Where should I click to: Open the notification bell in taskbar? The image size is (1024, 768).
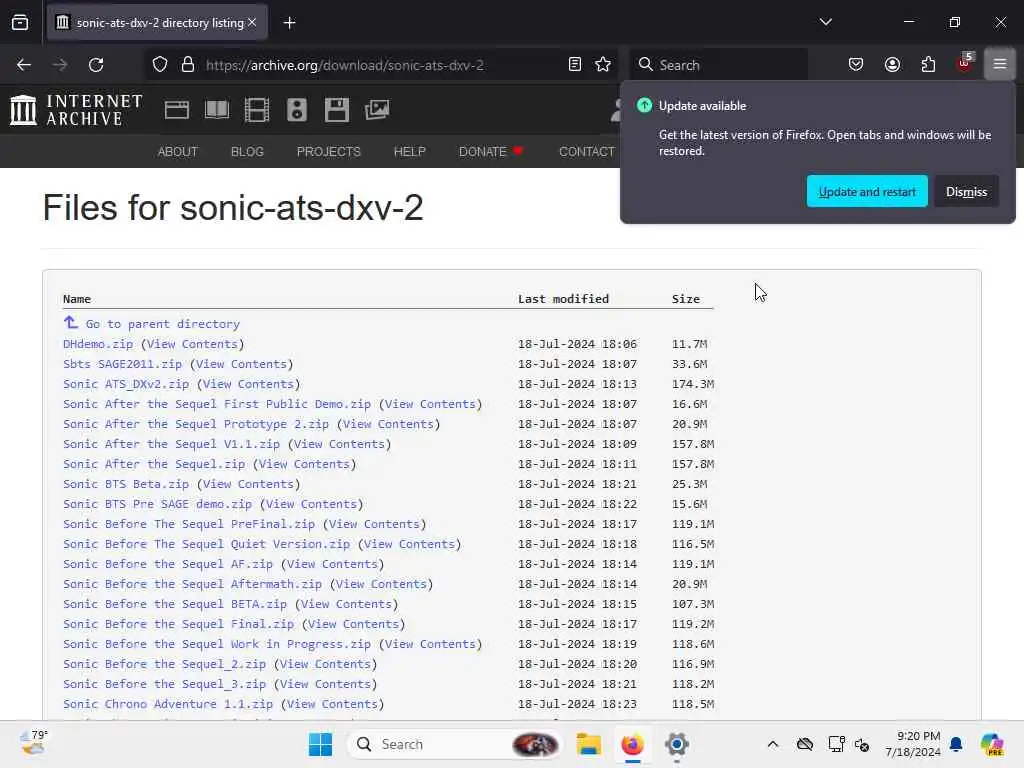pyautogui.click(x=956, y=744)
